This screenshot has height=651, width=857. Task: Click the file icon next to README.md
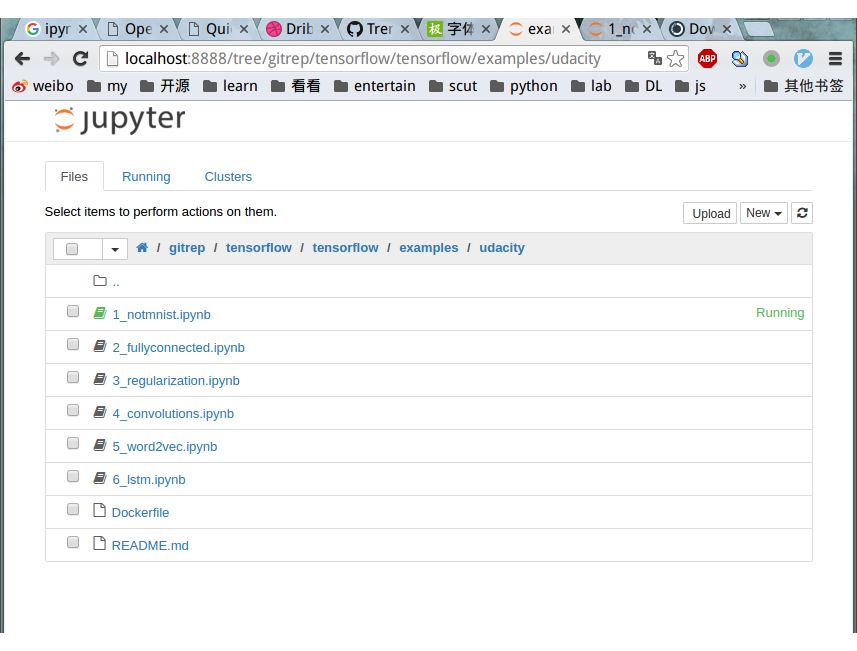(99, 543)
